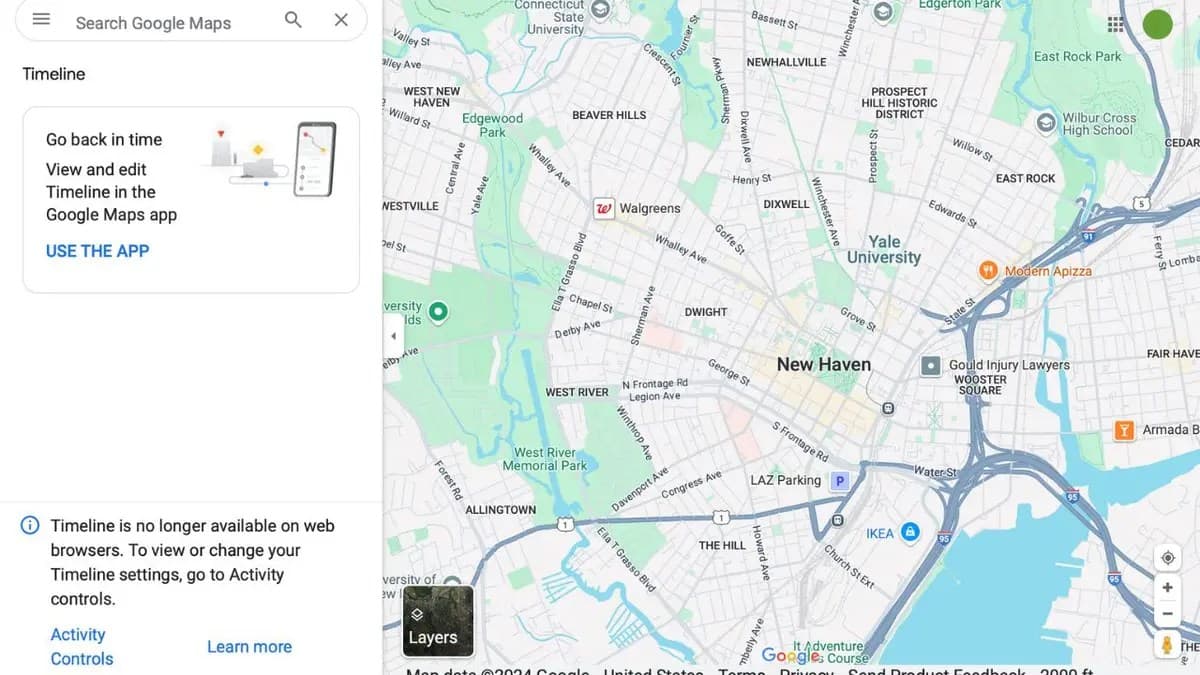Open the search magnifier icon
Image resolution: width=1200 pixels, height=675 pixels.
click(x=292, y=19)
